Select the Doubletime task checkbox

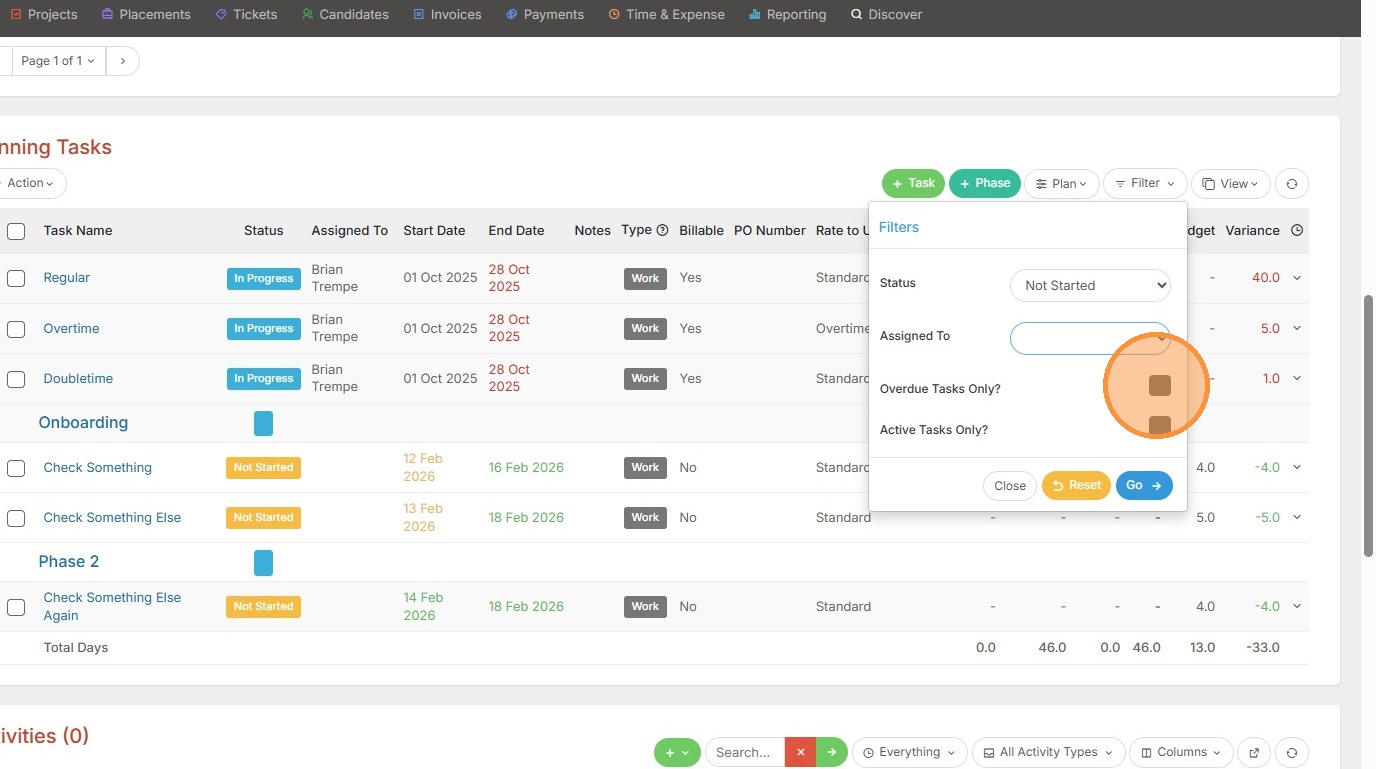click(x=16, y=379)
